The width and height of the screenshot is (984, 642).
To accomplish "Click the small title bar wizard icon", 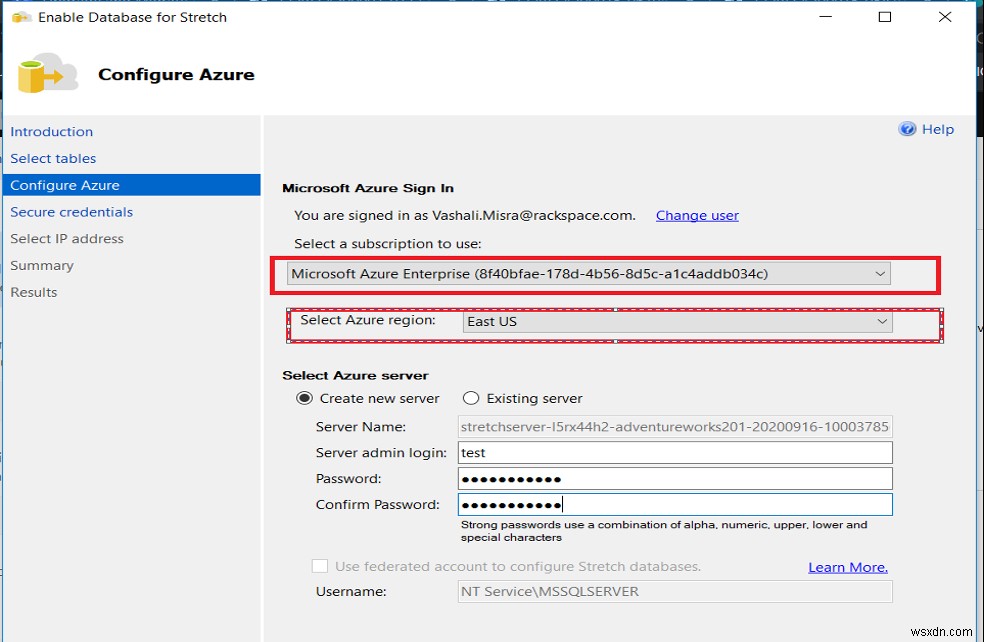I will [20, 17].
